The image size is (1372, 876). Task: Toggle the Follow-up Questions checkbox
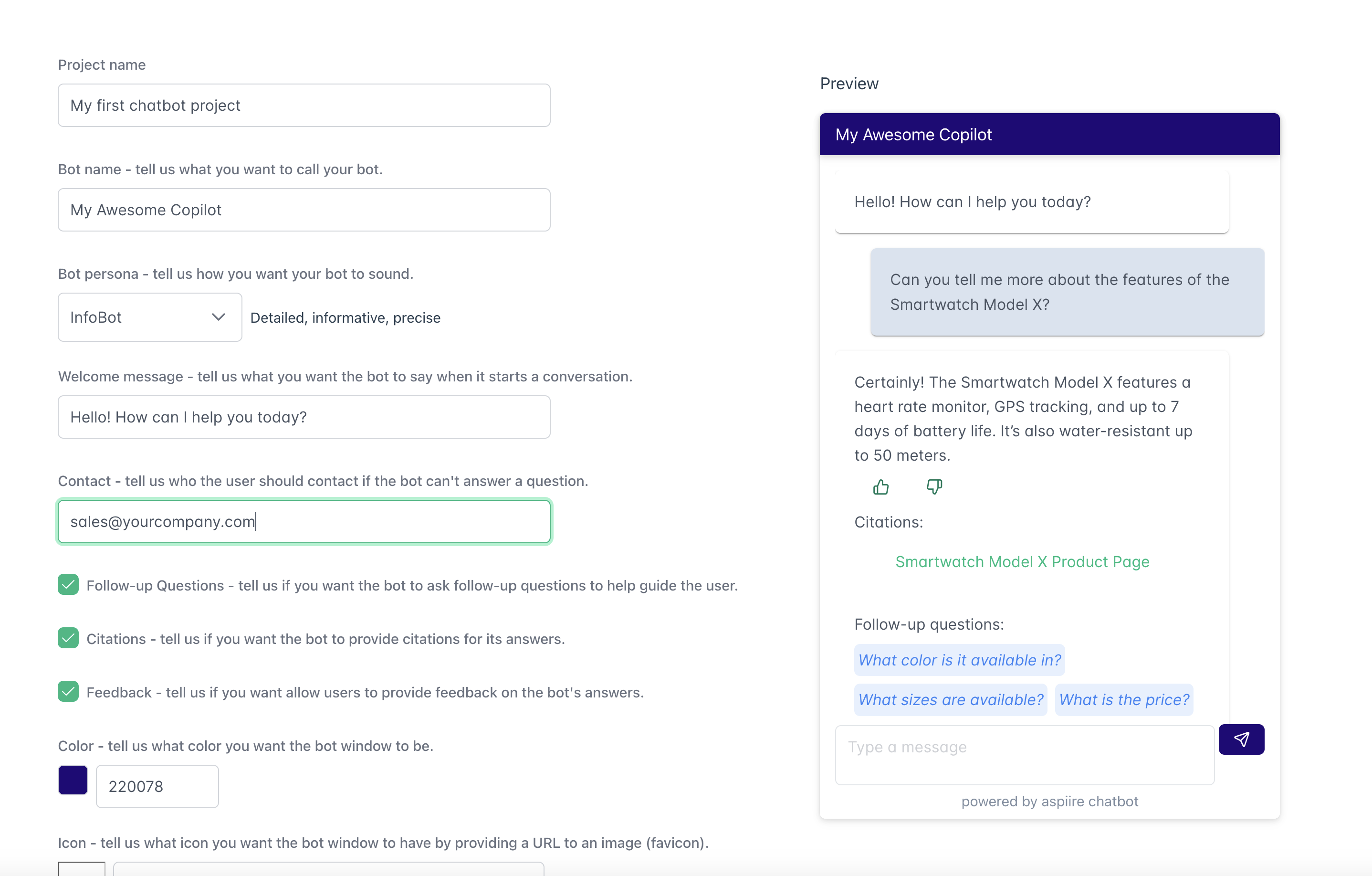pos(68,585)
